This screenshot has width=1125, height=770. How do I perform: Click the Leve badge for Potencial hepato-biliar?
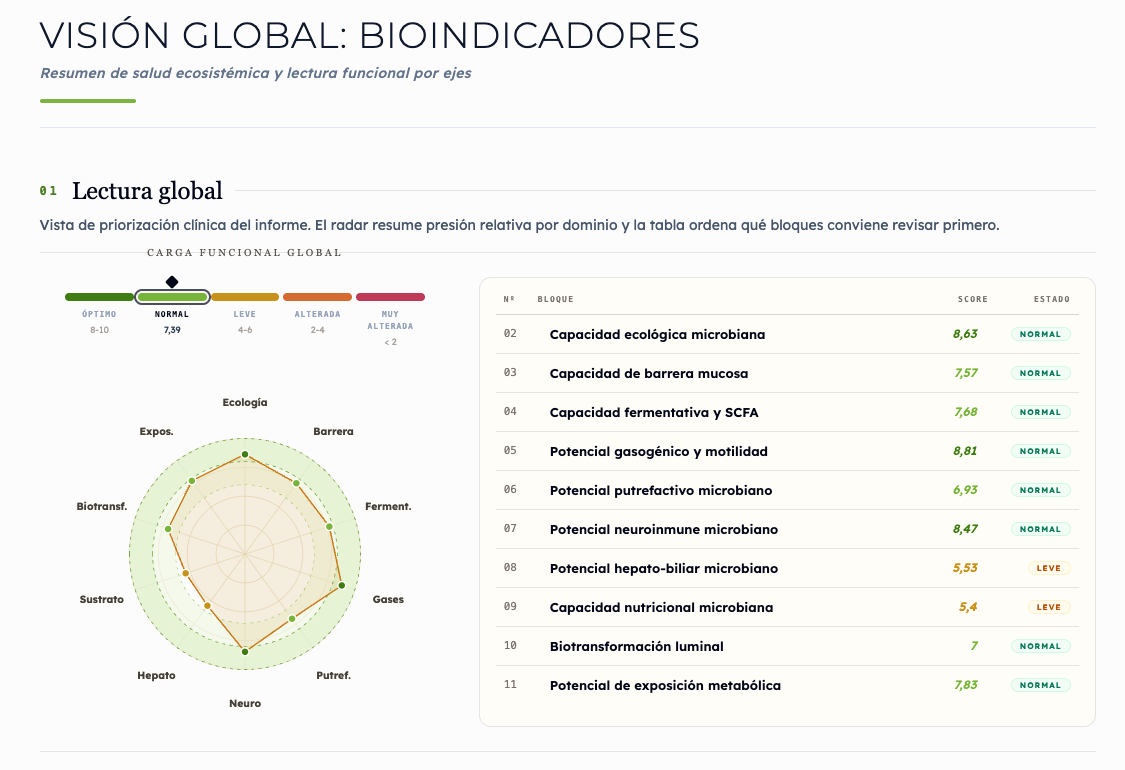tap(1048, 568)
